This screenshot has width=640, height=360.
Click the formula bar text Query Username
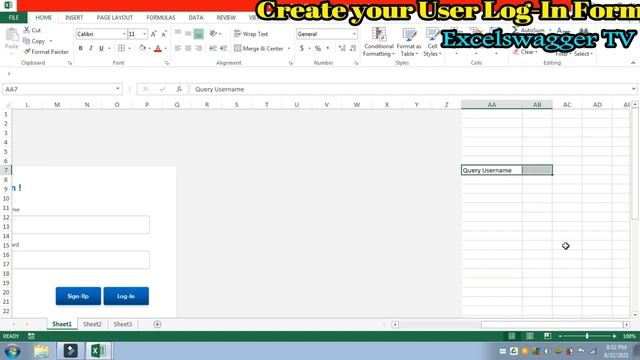(220, 89)
